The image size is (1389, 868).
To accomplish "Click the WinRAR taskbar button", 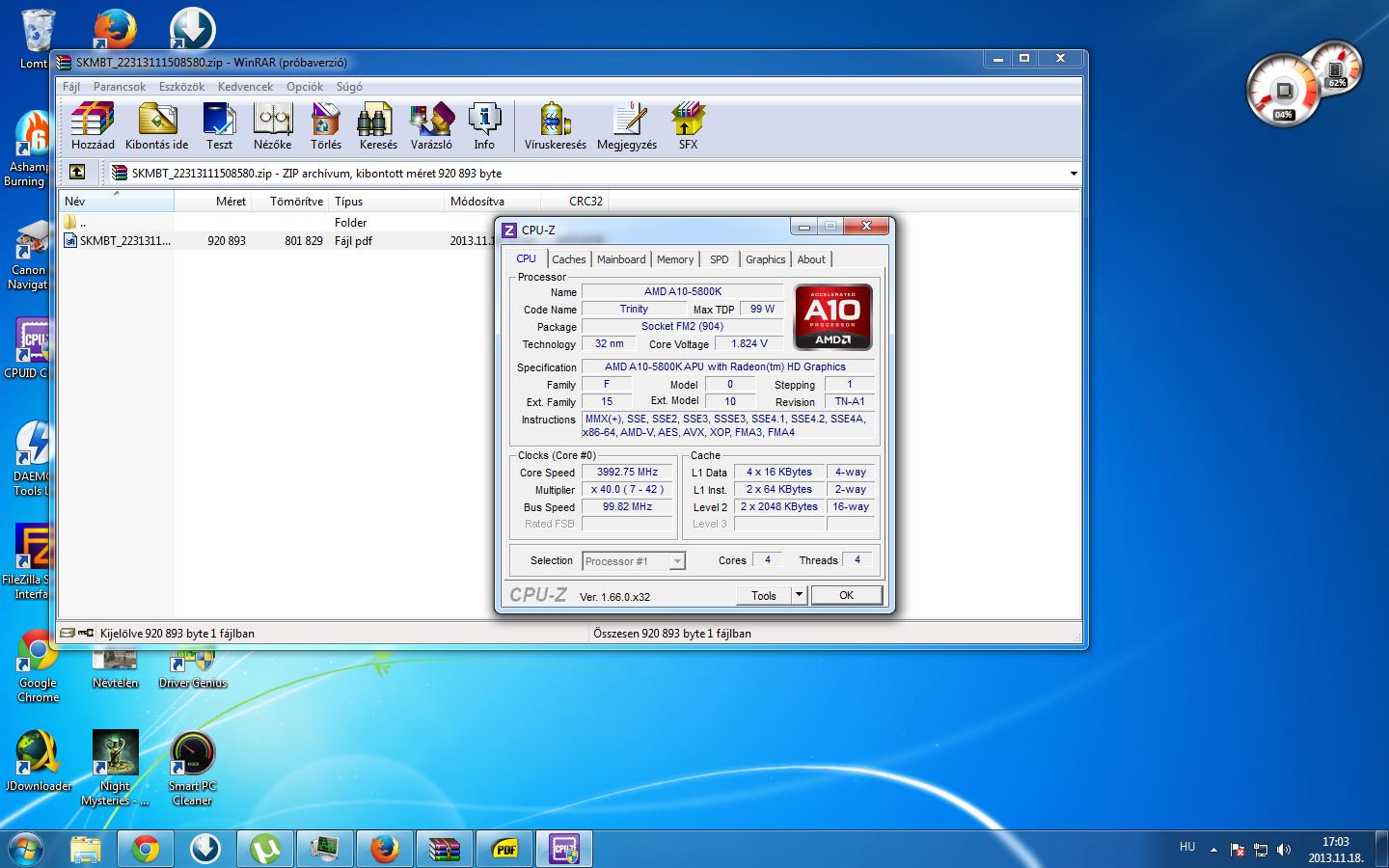I will click(445, 849).
